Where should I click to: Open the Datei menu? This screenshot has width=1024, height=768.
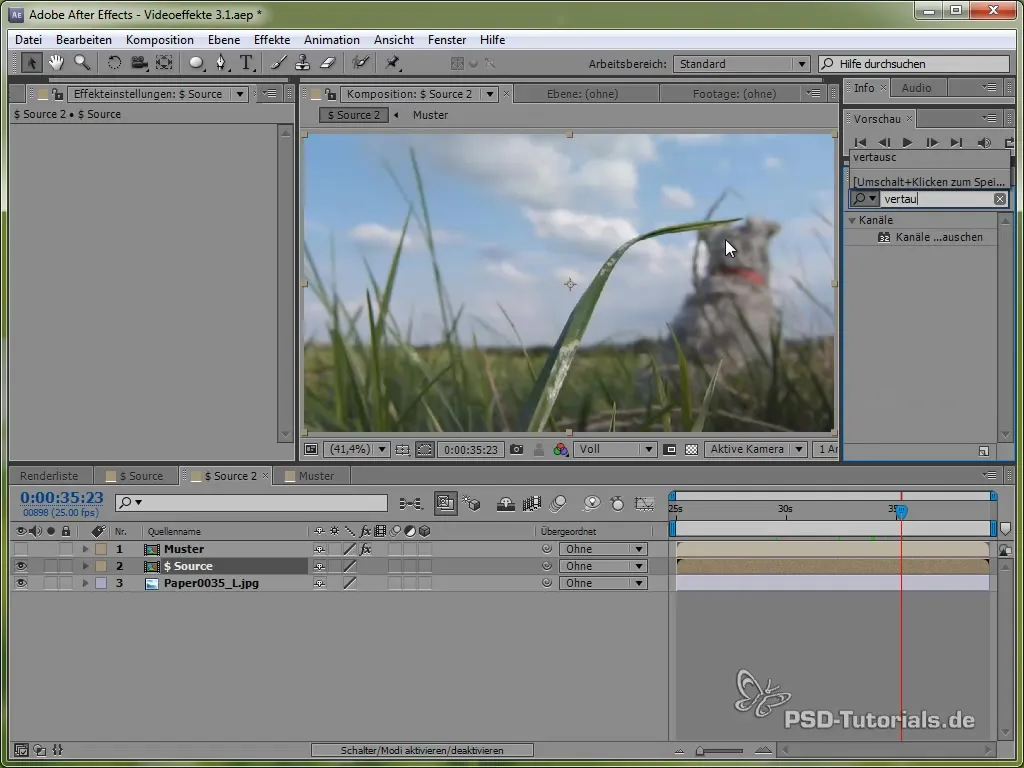[x=28, y=40]
